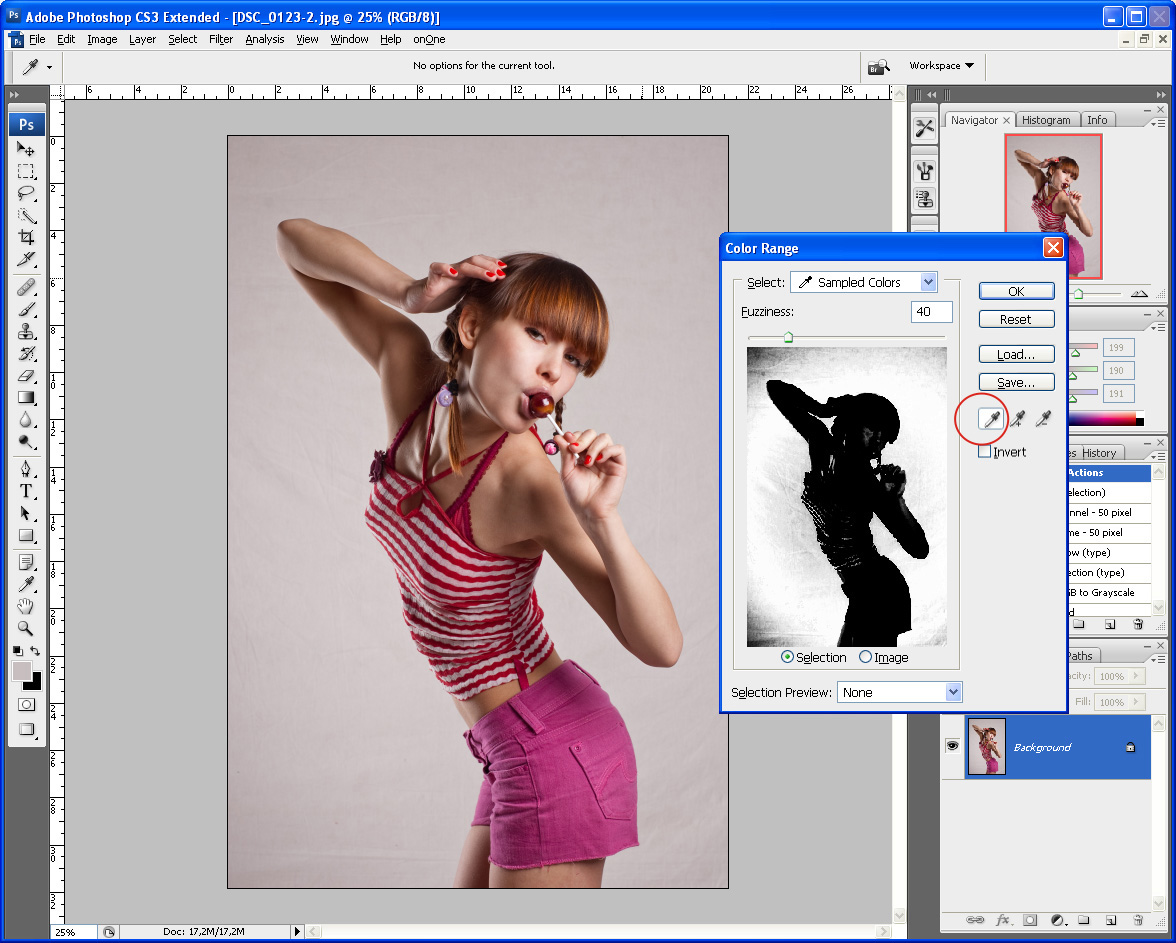Screen dimensions: 1176x943
Task: Pick the Zoom magnifier tool
Action: click(26, 628)
